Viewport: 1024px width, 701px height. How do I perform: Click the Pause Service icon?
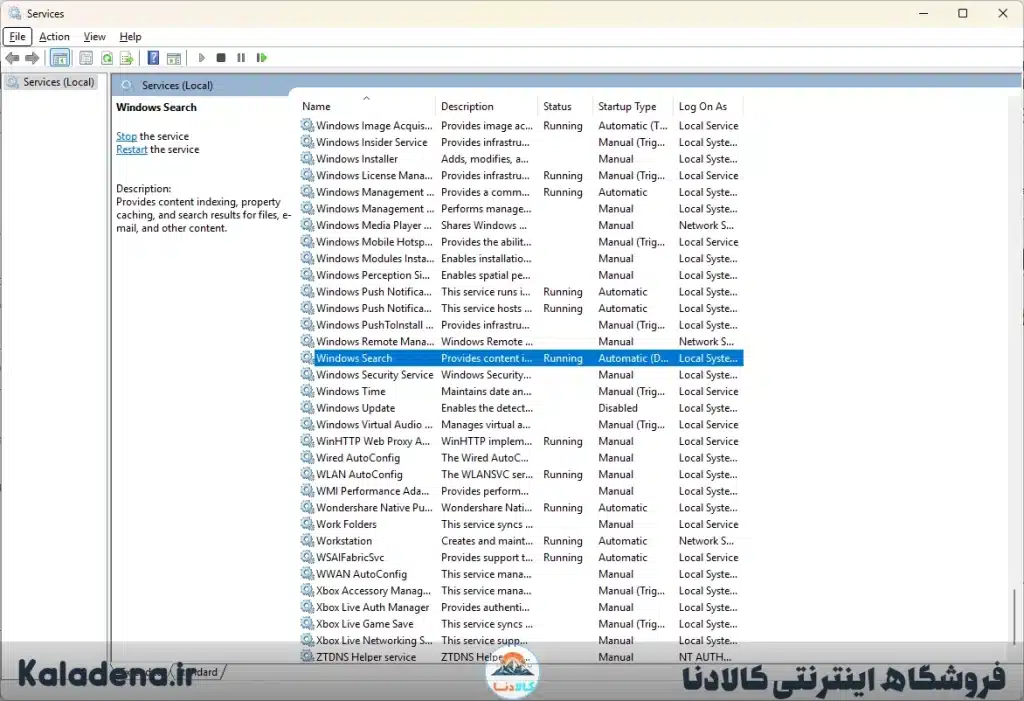pos(241,58)
